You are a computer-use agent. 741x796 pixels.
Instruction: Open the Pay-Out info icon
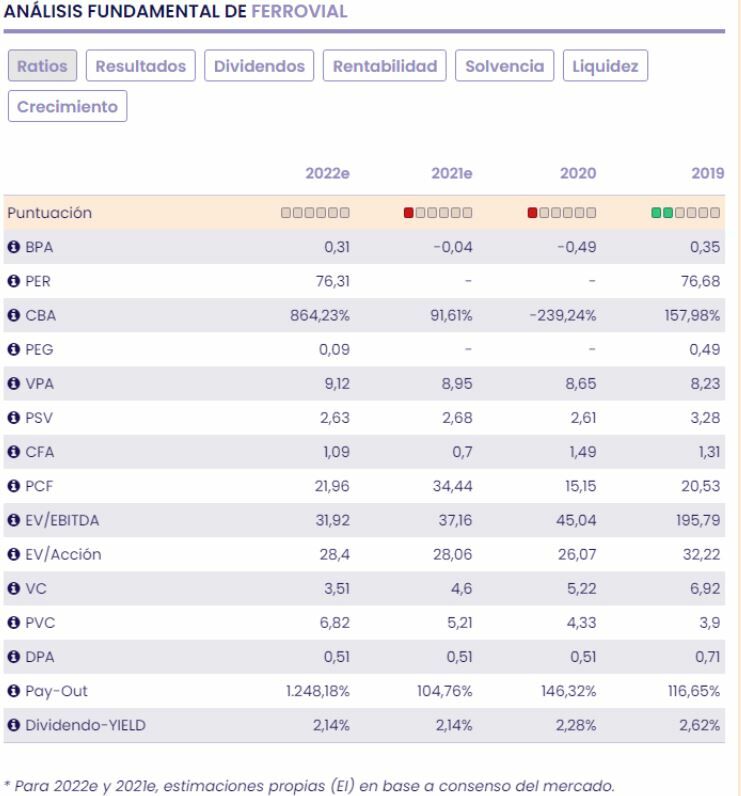pyautogui.click(x=13, y=692)
